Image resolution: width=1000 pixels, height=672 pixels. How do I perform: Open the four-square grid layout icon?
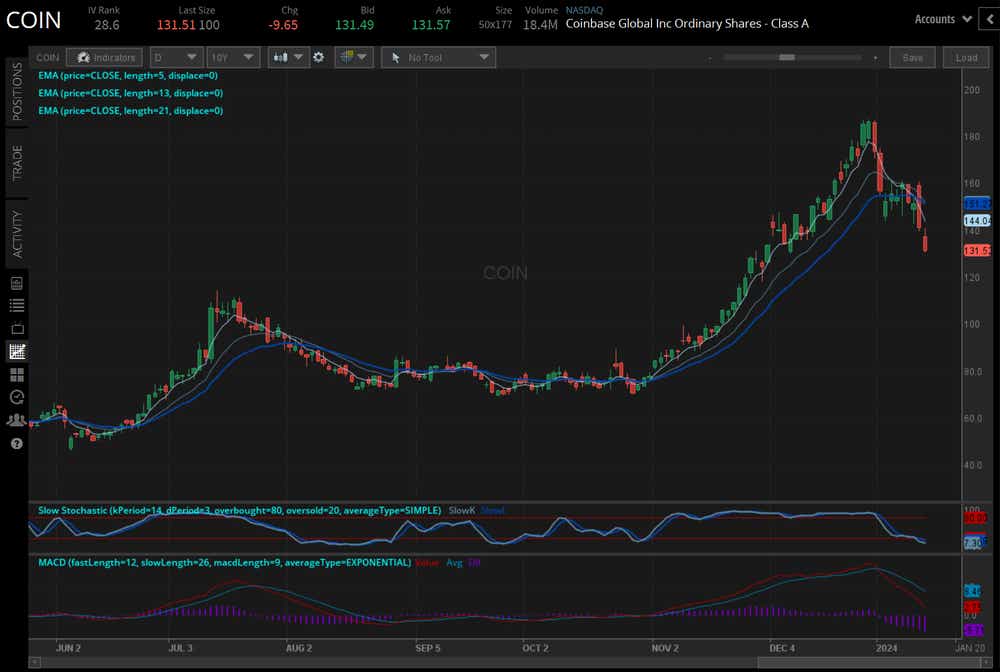16,374
